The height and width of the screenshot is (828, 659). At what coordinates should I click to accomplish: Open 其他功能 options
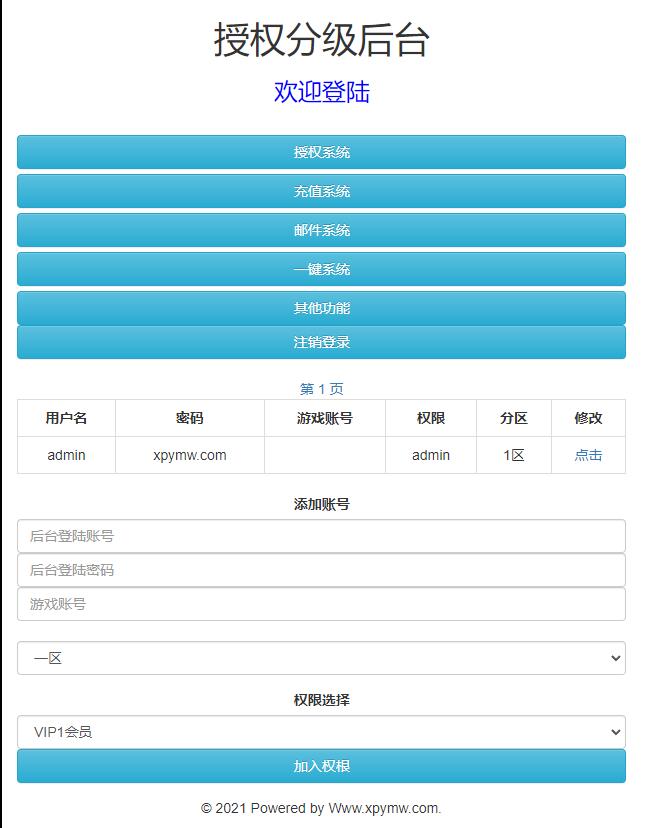321,308
